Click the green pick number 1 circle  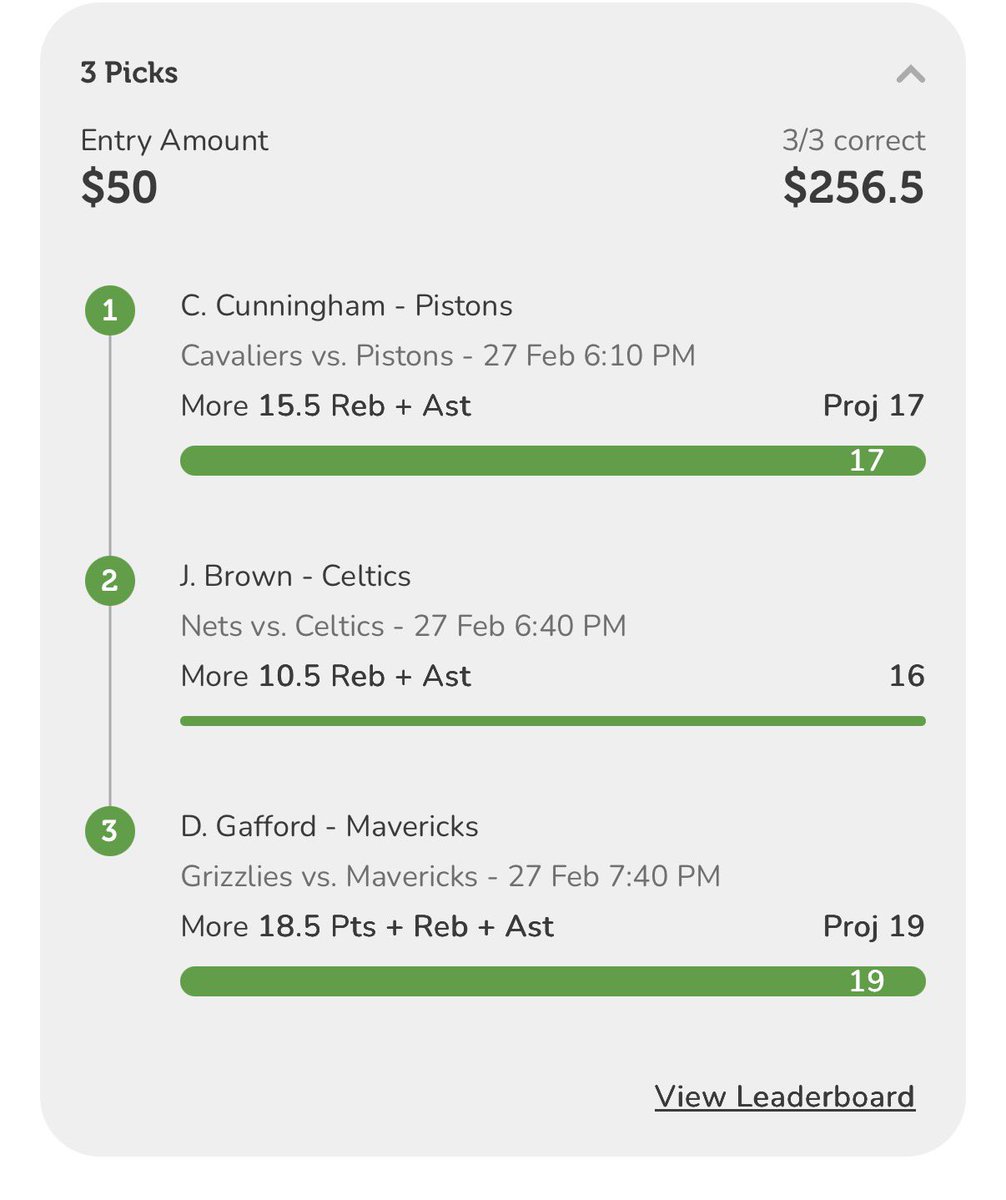click(110, 310)
